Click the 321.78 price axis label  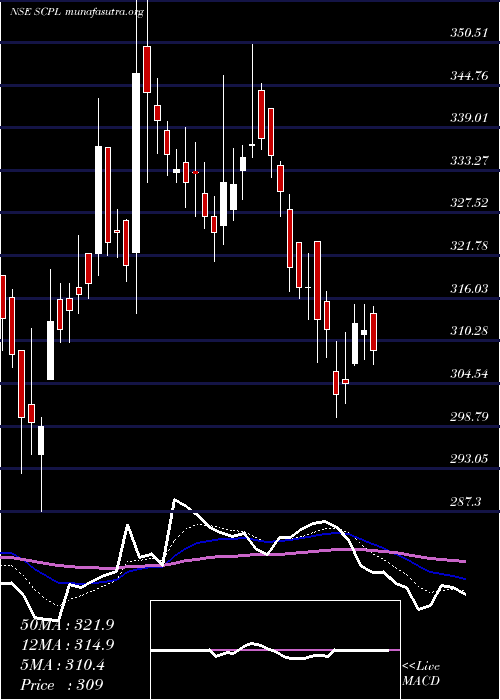[x=468, y=246]
